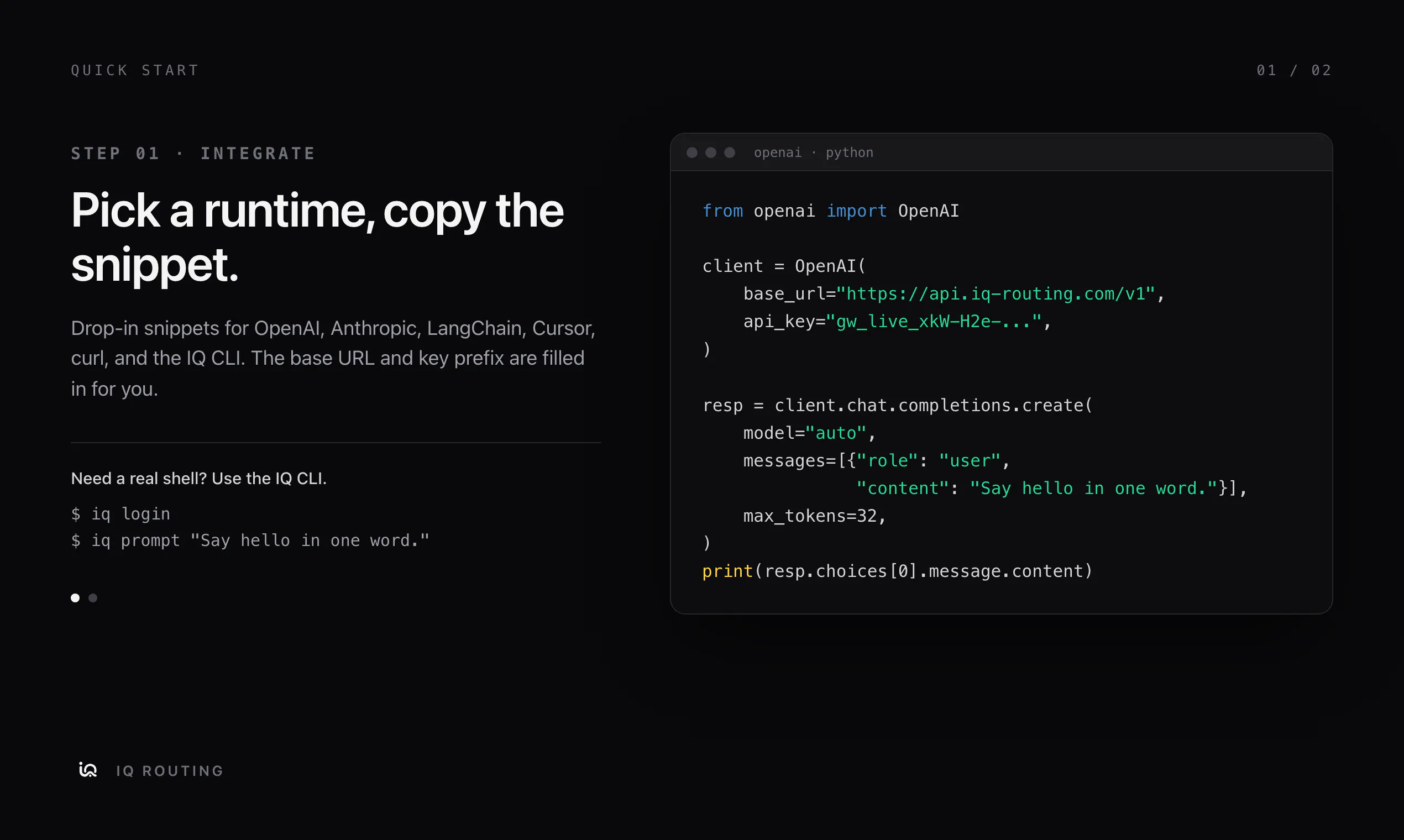Screen dimensions: 1404x840
Task: Click the "resp = client.chat.completions.create(" line
Action: coord(898,405)
